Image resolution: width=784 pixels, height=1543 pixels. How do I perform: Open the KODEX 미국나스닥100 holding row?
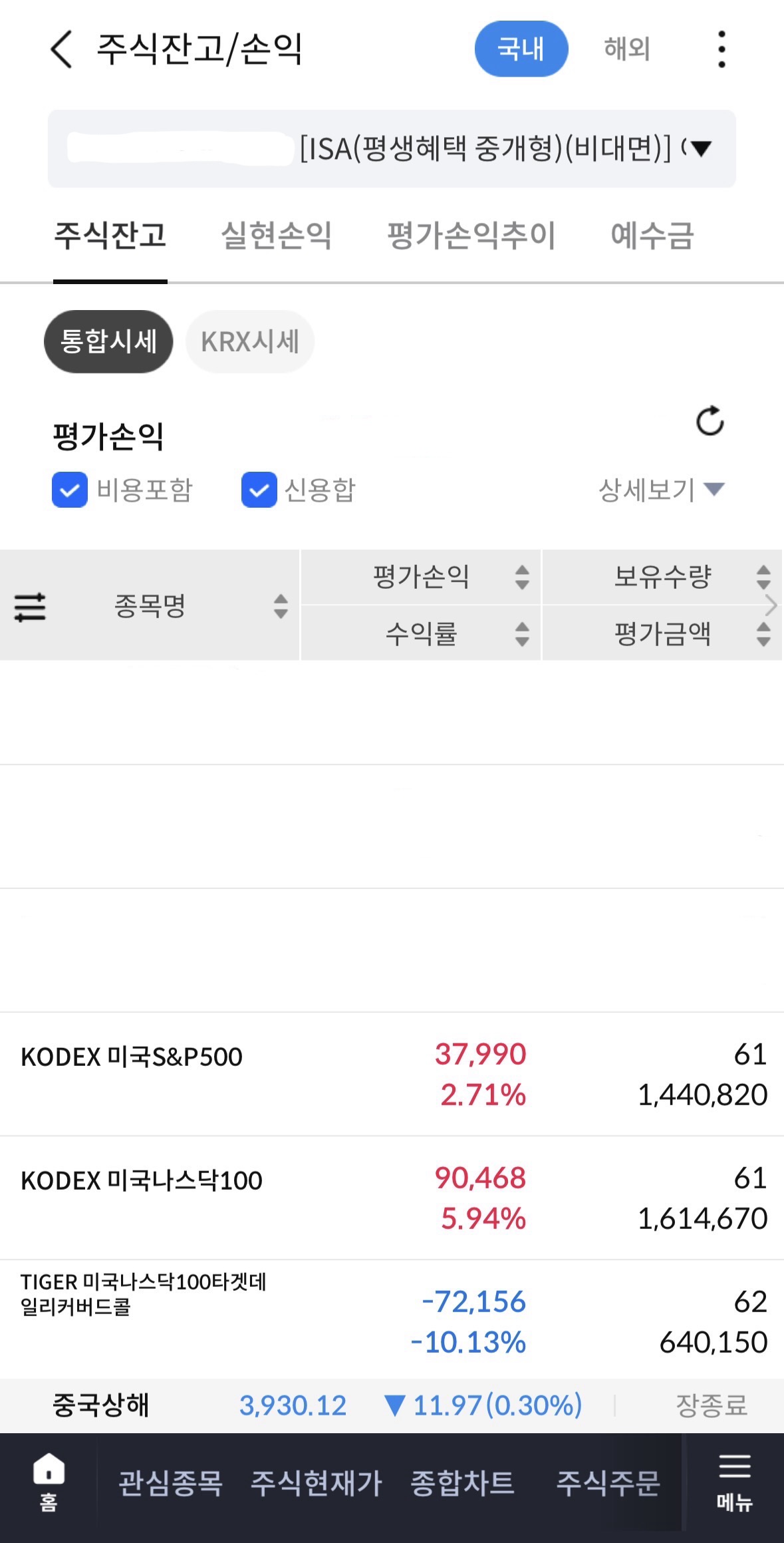(x=392, y=1198)
